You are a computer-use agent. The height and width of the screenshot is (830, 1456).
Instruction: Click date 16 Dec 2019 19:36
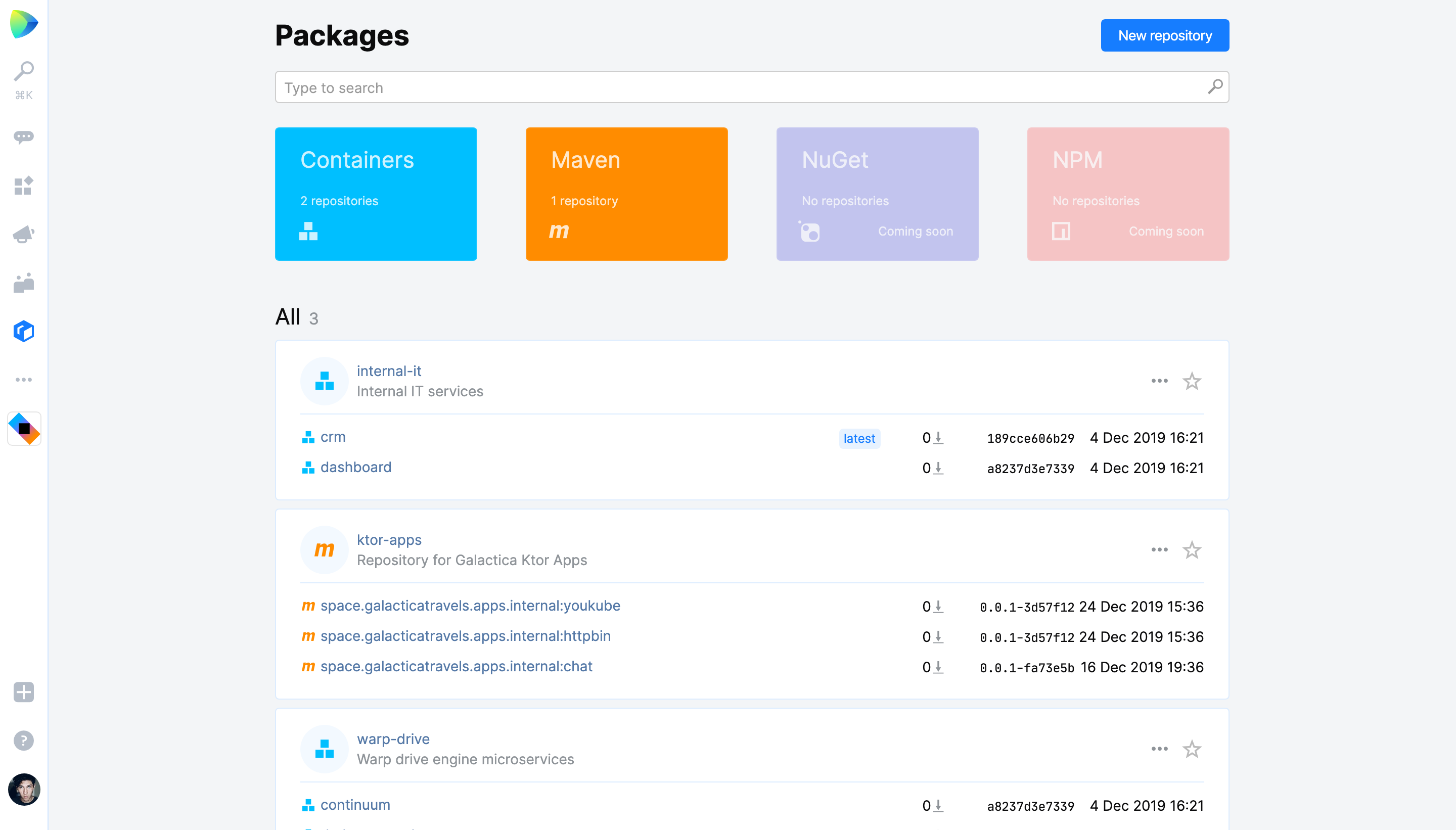click(1142, 667)
